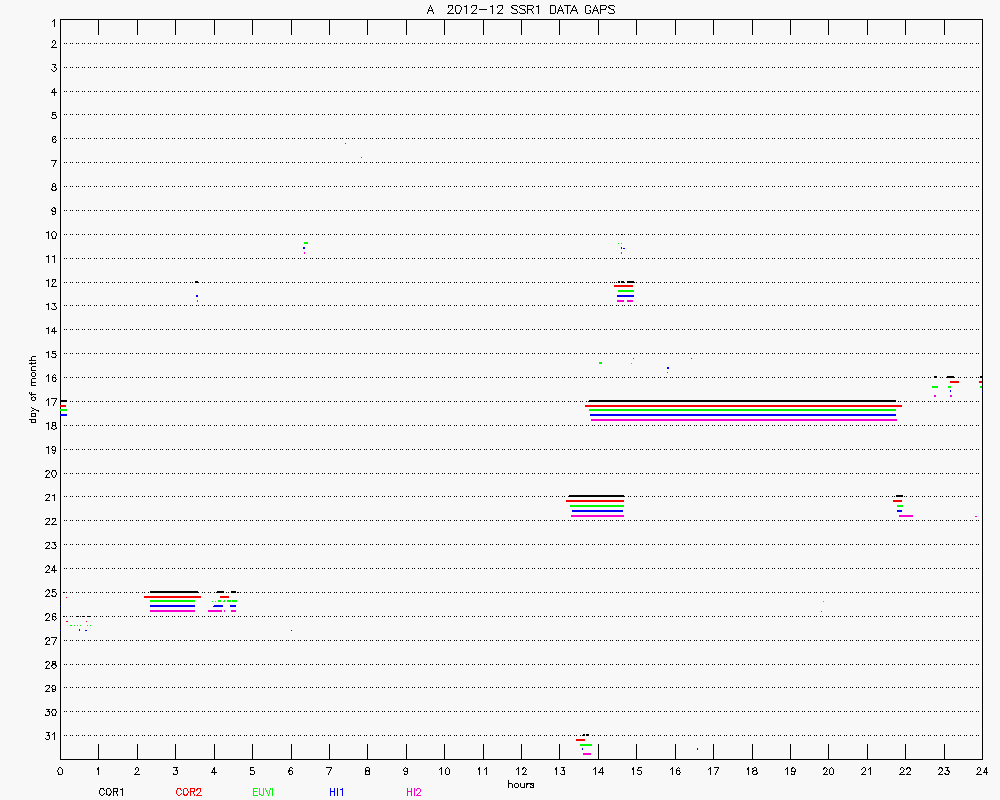Click the 'day of month' y-axis label
The image size is (1000, 800).
(x=33, y=389)
